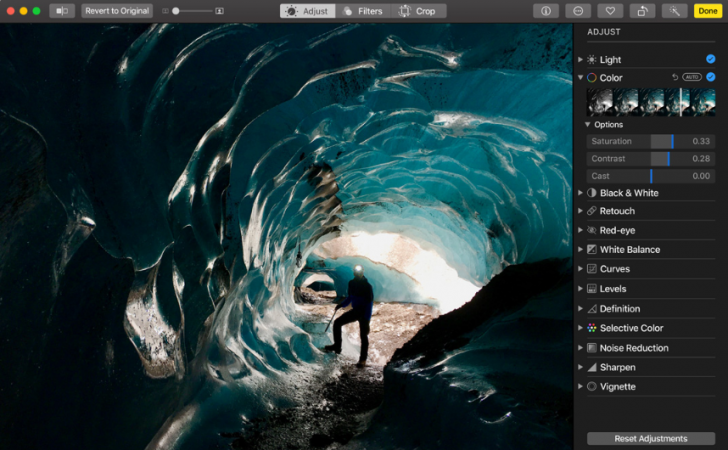Click Revert to Original

pyautogui.click(x=117, y=11)
